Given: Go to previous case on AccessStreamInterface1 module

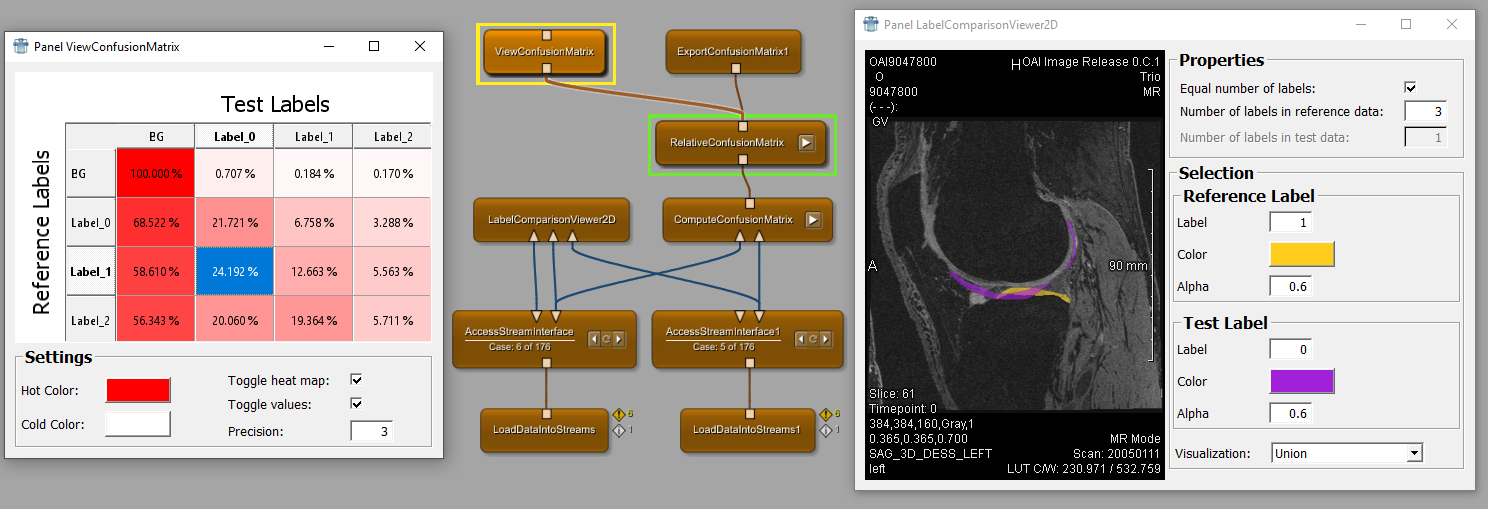Looking at the screenshot, I should [801, 339].
